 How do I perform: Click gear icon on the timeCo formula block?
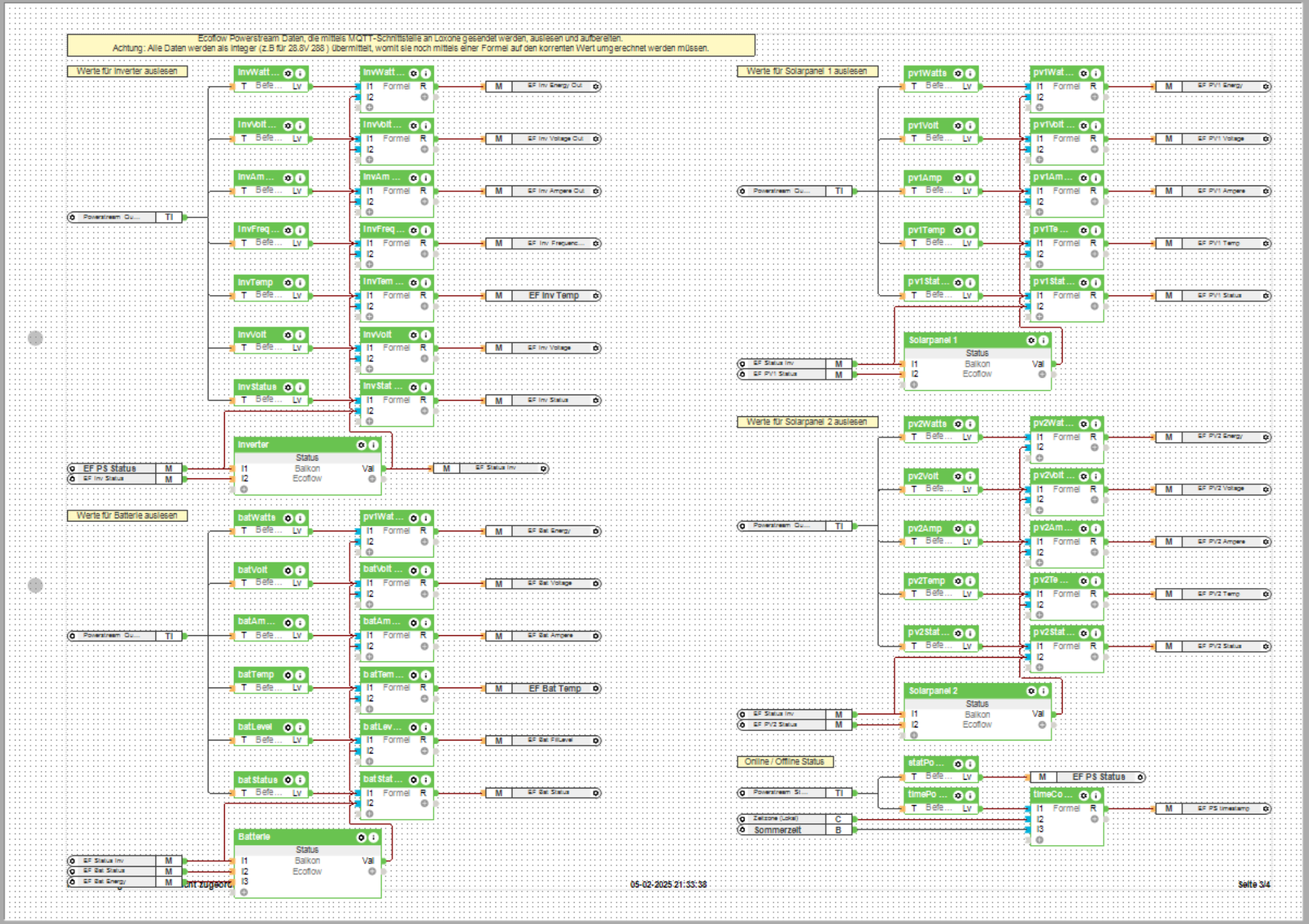point(1084,796)
